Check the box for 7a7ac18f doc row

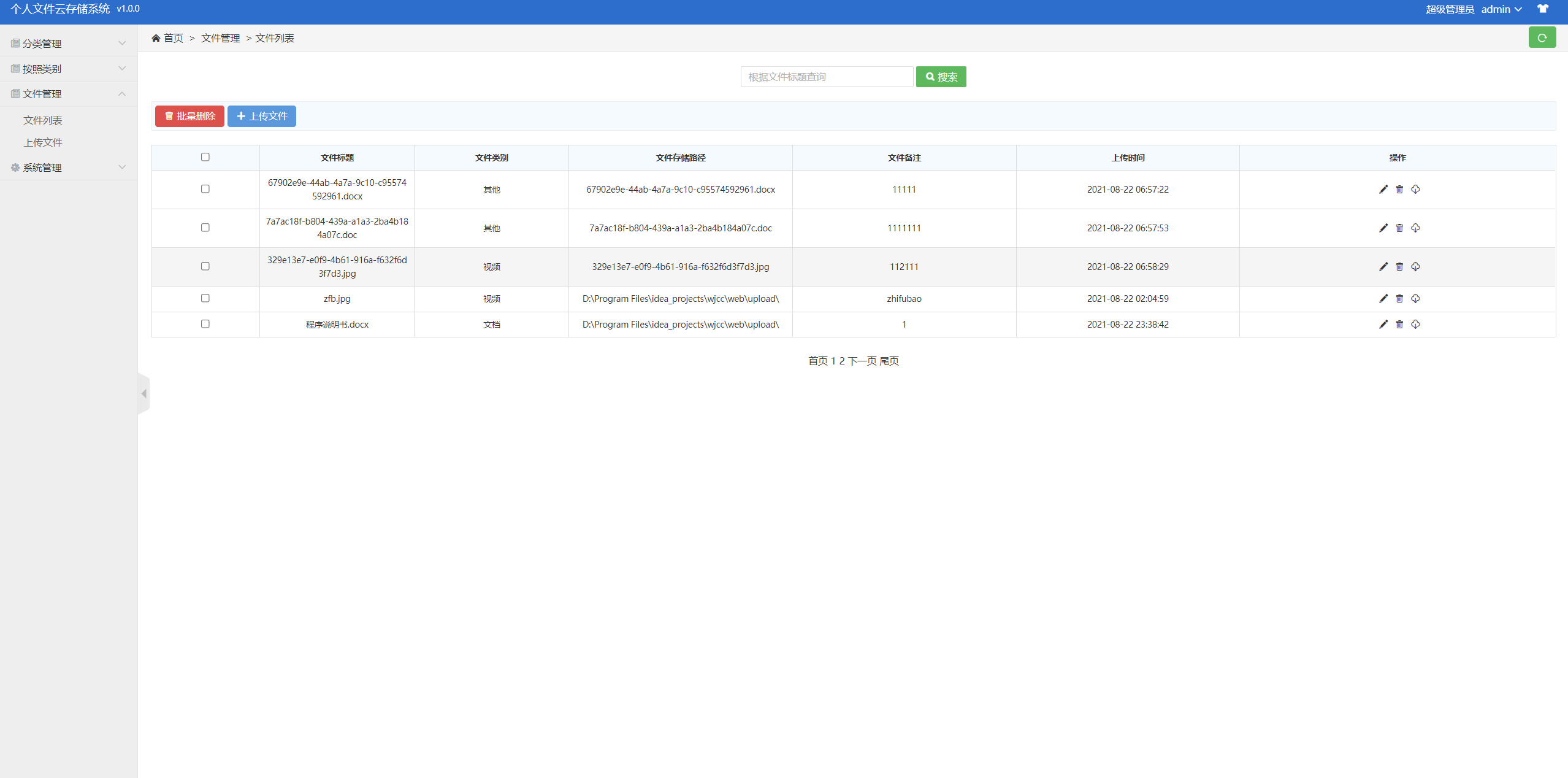coord(205,228)
